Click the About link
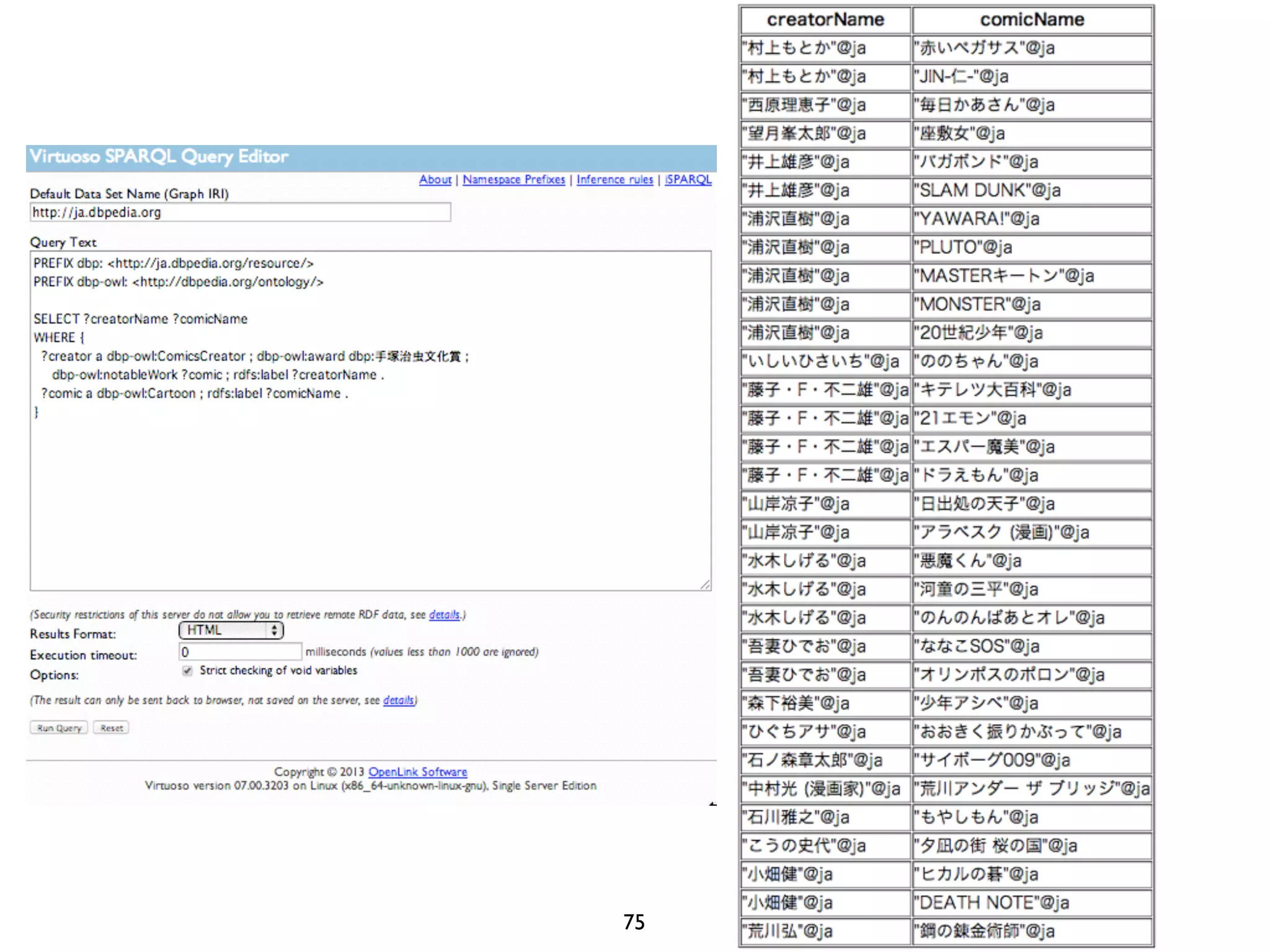The width and height of the screenshot is (1270, 952). click(x=435, y=180)
